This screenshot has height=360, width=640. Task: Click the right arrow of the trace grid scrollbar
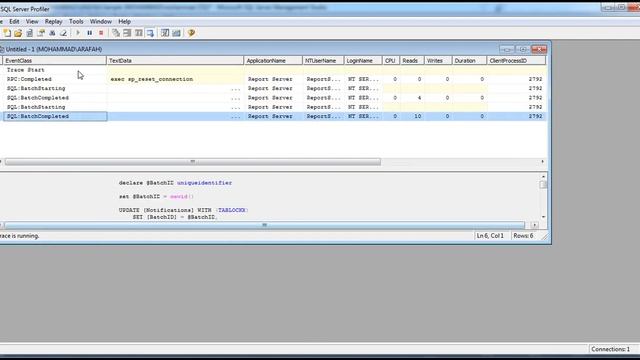[x=542, y=162]
